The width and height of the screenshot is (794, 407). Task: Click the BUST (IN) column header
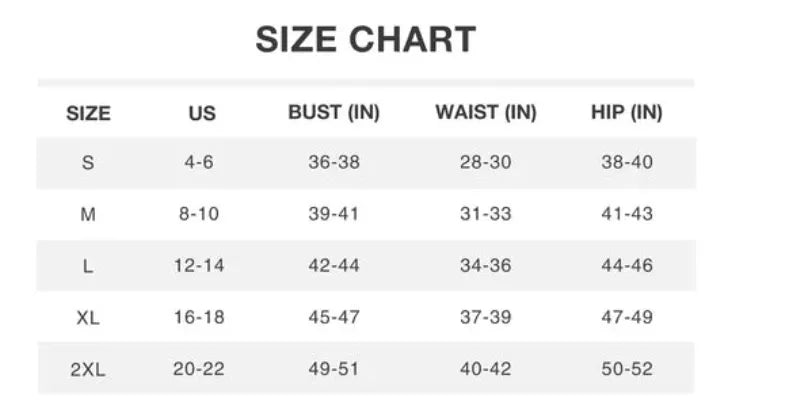334,112
